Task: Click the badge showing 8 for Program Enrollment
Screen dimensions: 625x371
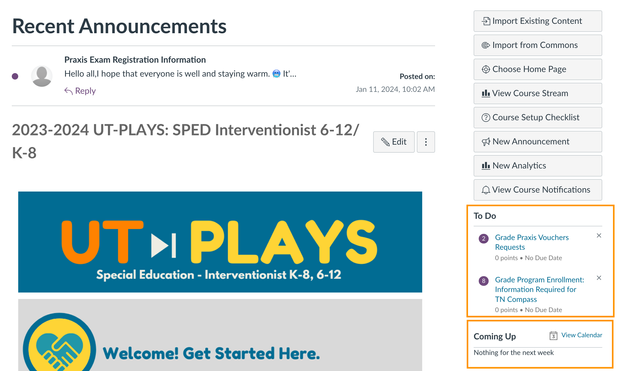Action: click(x=483, y=281)
